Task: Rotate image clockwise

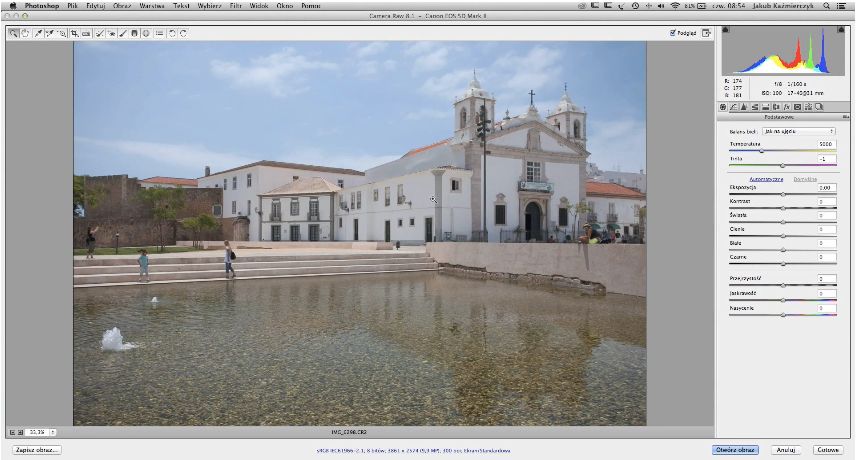Action: point(183,33)
